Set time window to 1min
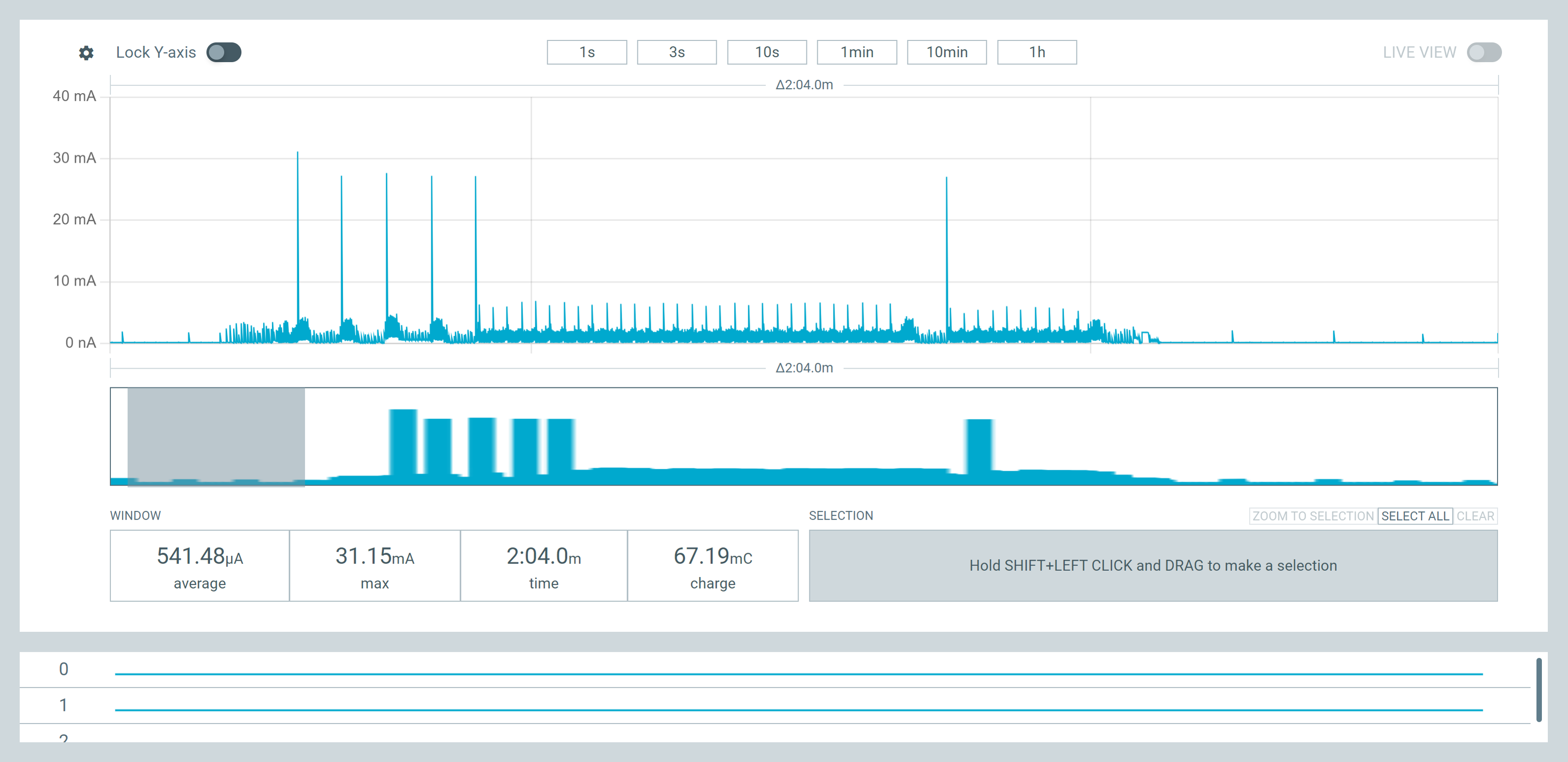1568x762 pixels. click(857, 52)
